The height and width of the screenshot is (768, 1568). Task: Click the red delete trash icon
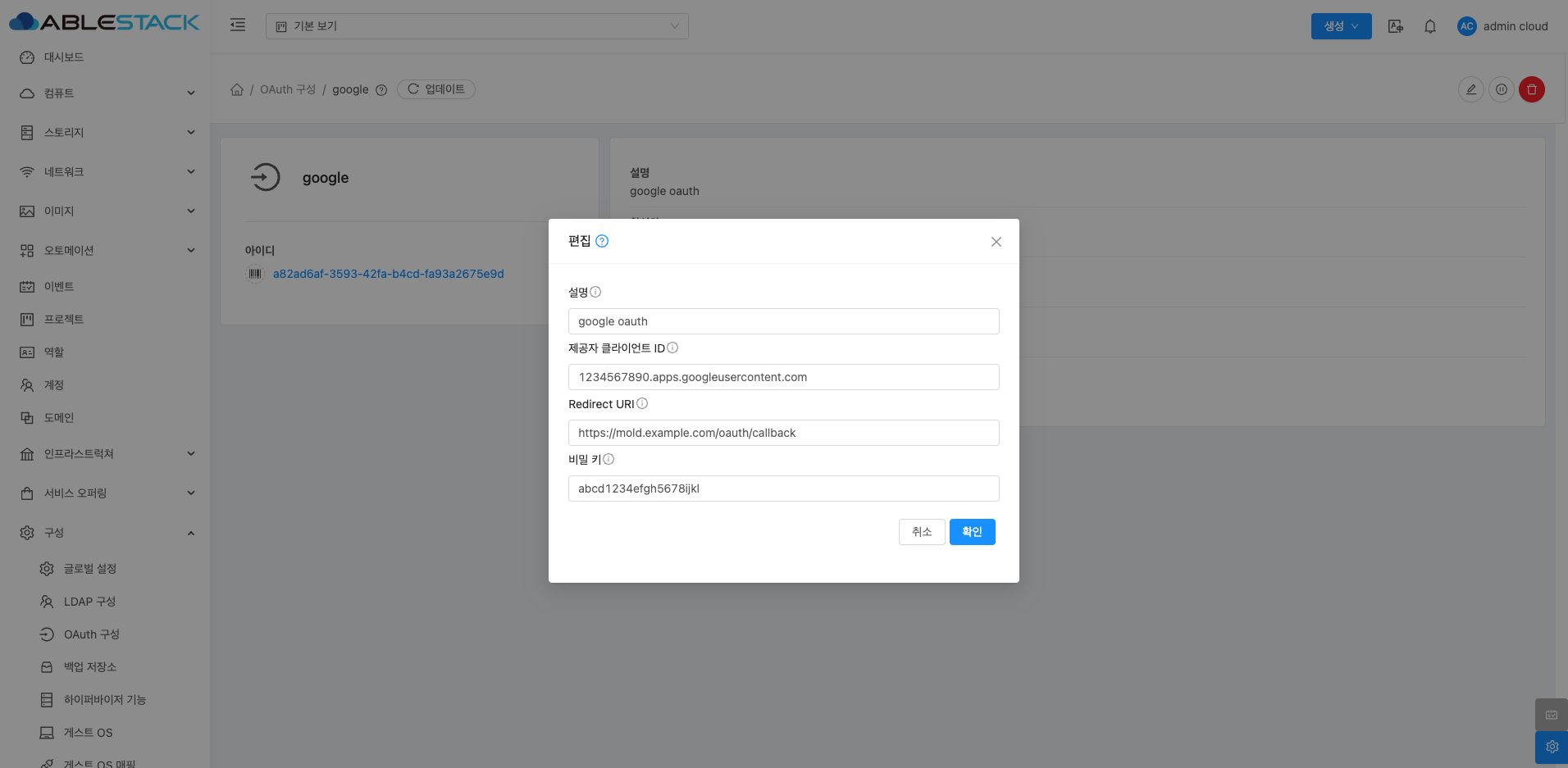coord(1531,89)
